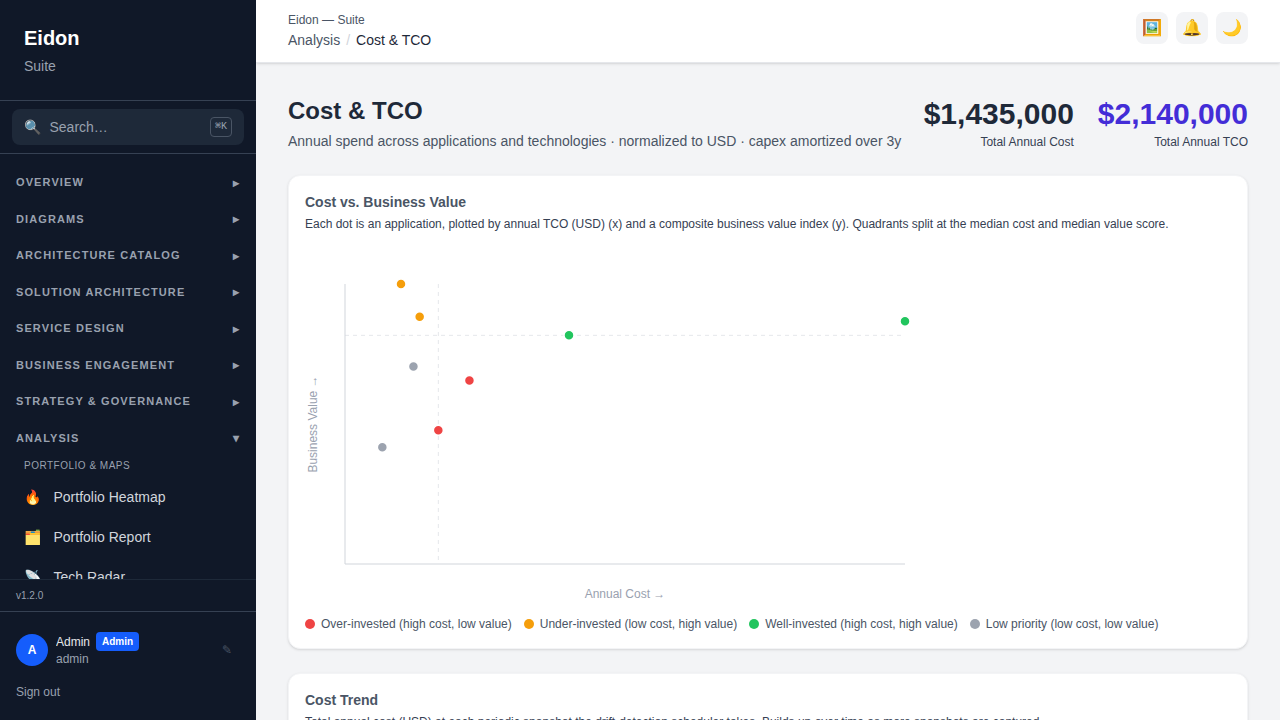Click the Low priority gray legend swatch
Image resolution: width=1280 pixels, height=720 pixels.
(975, 624)
